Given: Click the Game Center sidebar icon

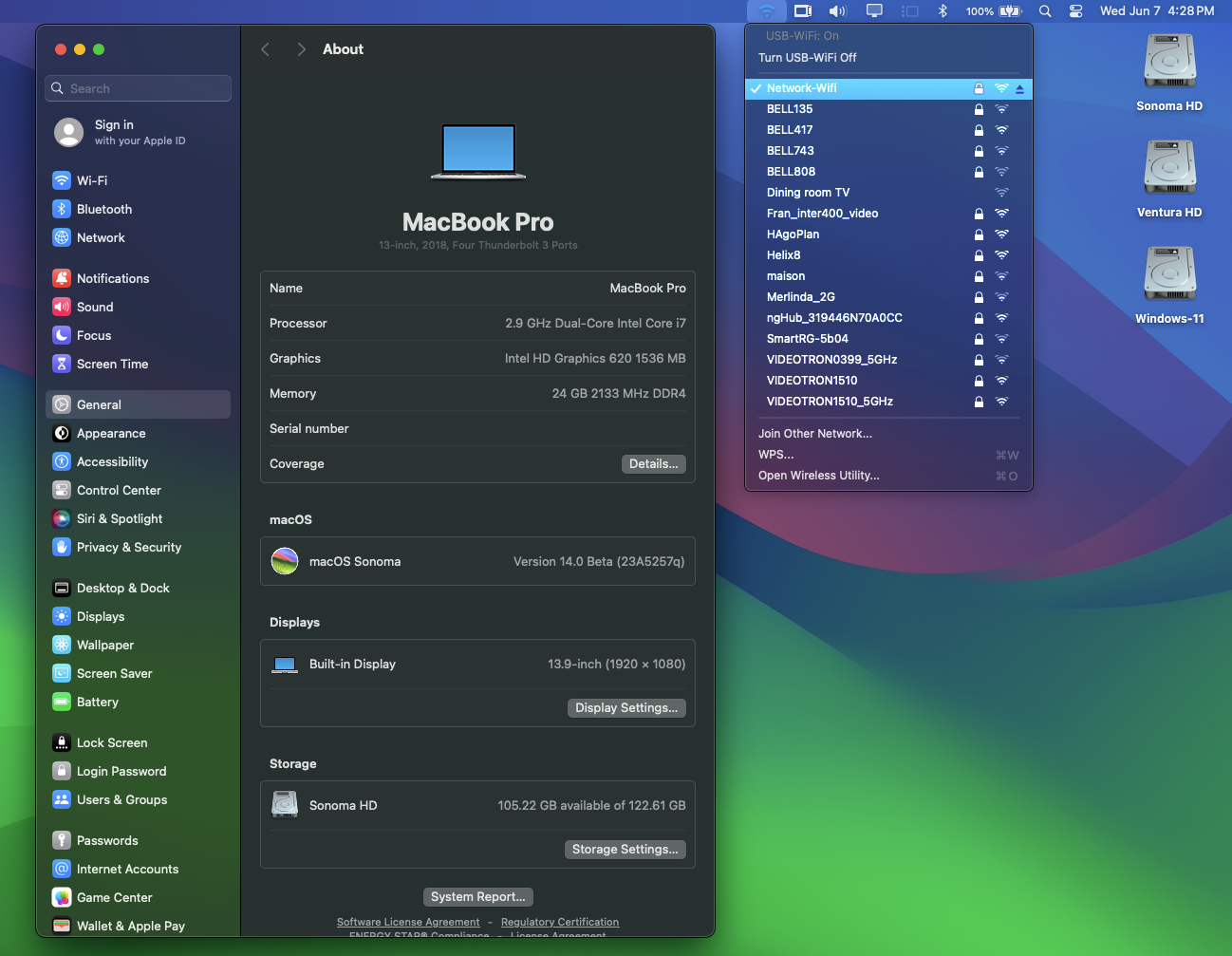Looking at the screenshot, I should (x=62, y=897).
